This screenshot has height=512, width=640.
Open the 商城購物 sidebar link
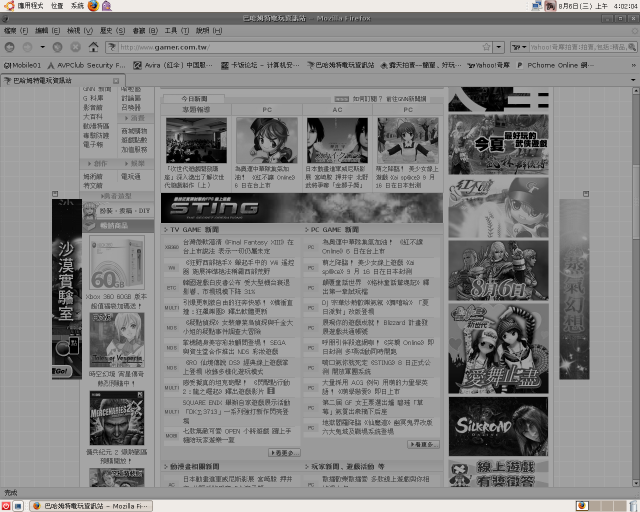[134, 131]
